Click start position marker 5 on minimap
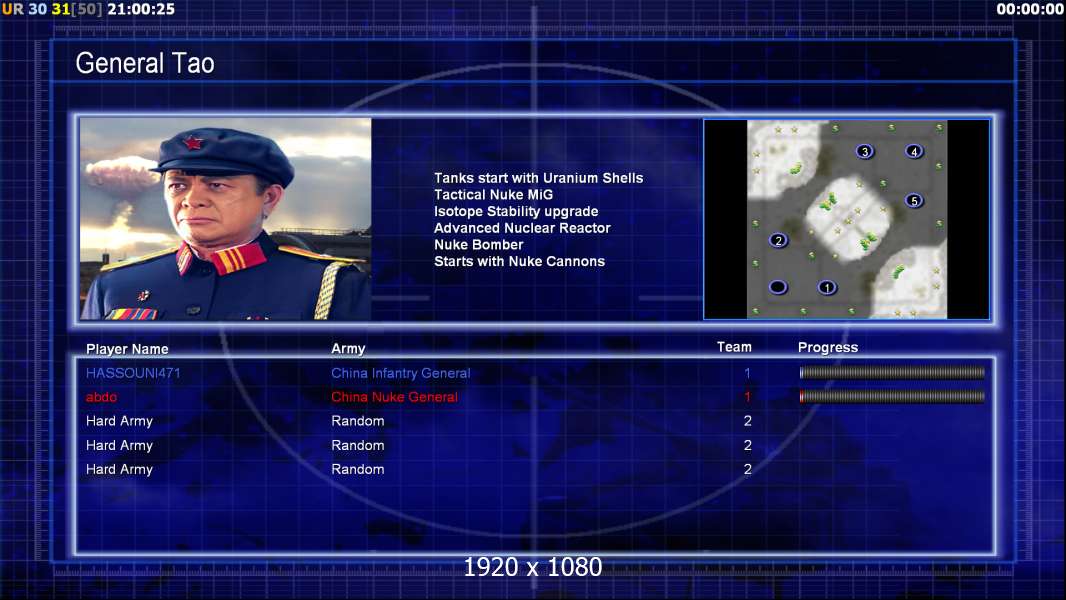The width and height of the screenshot is (1066, 600). (x=914, y=200)
